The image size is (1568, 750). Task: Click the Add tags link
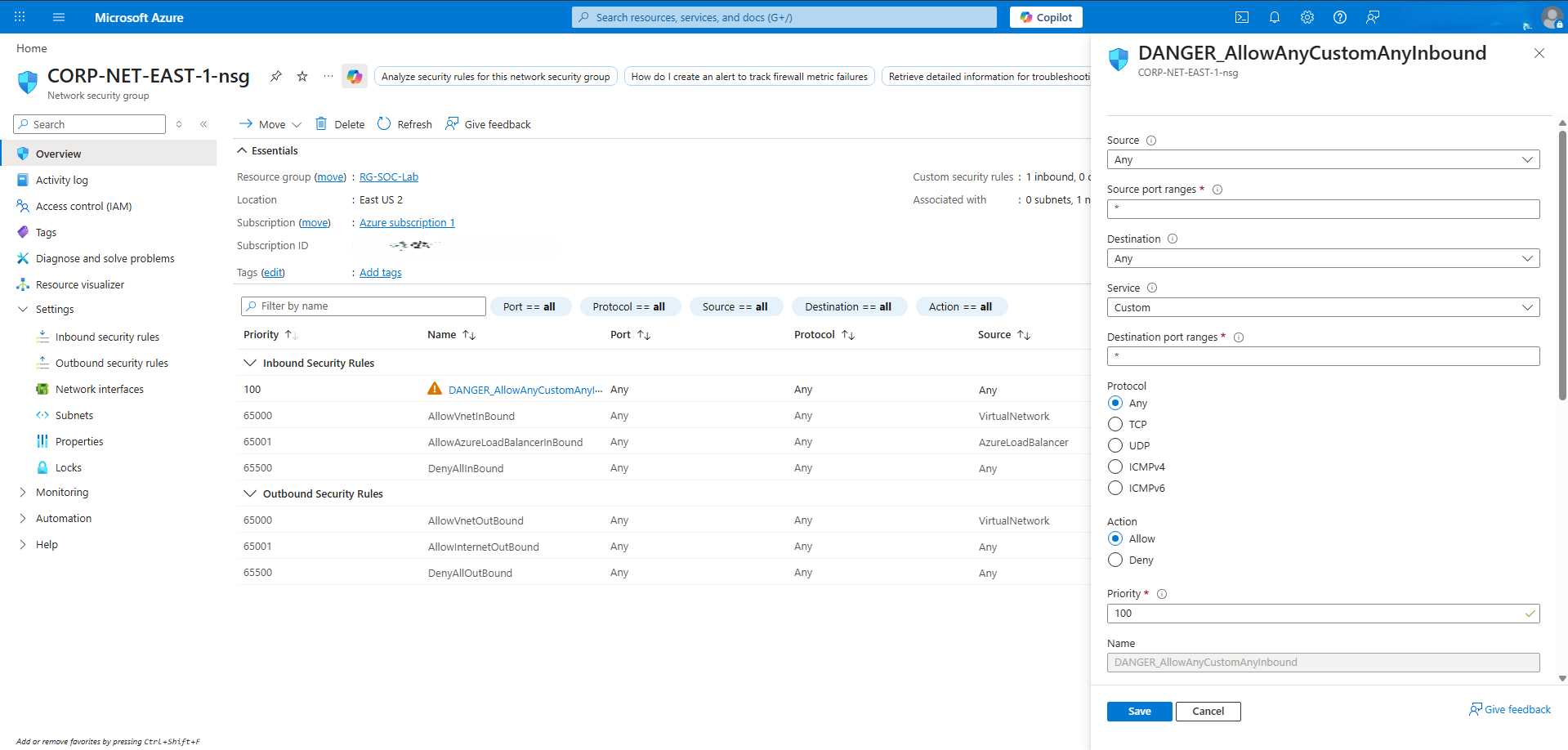click(x=381, y=272)
